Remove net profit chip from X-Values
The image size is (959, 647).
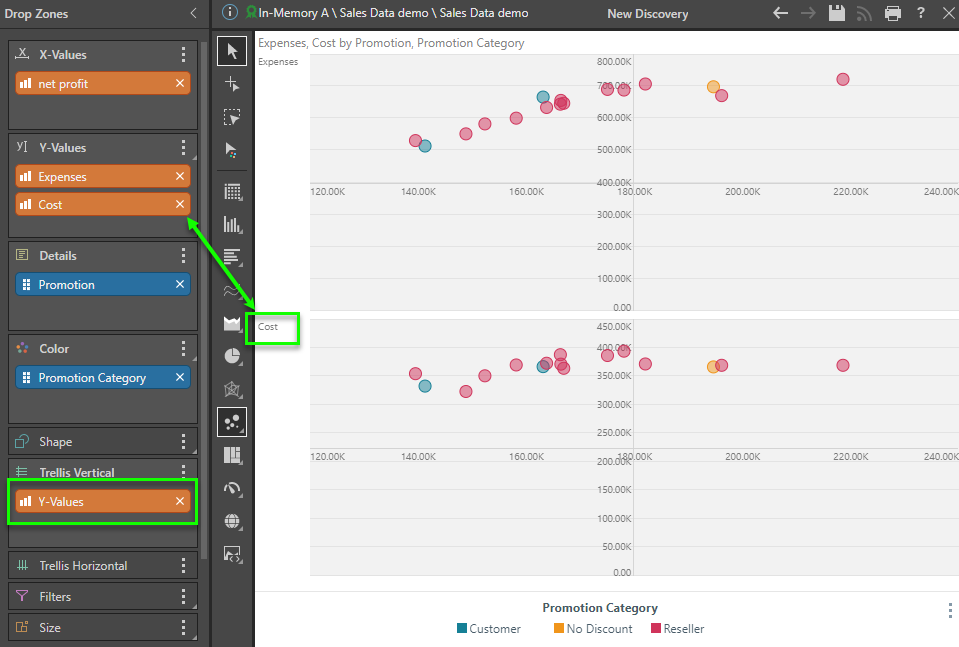[x=180, y=84]
